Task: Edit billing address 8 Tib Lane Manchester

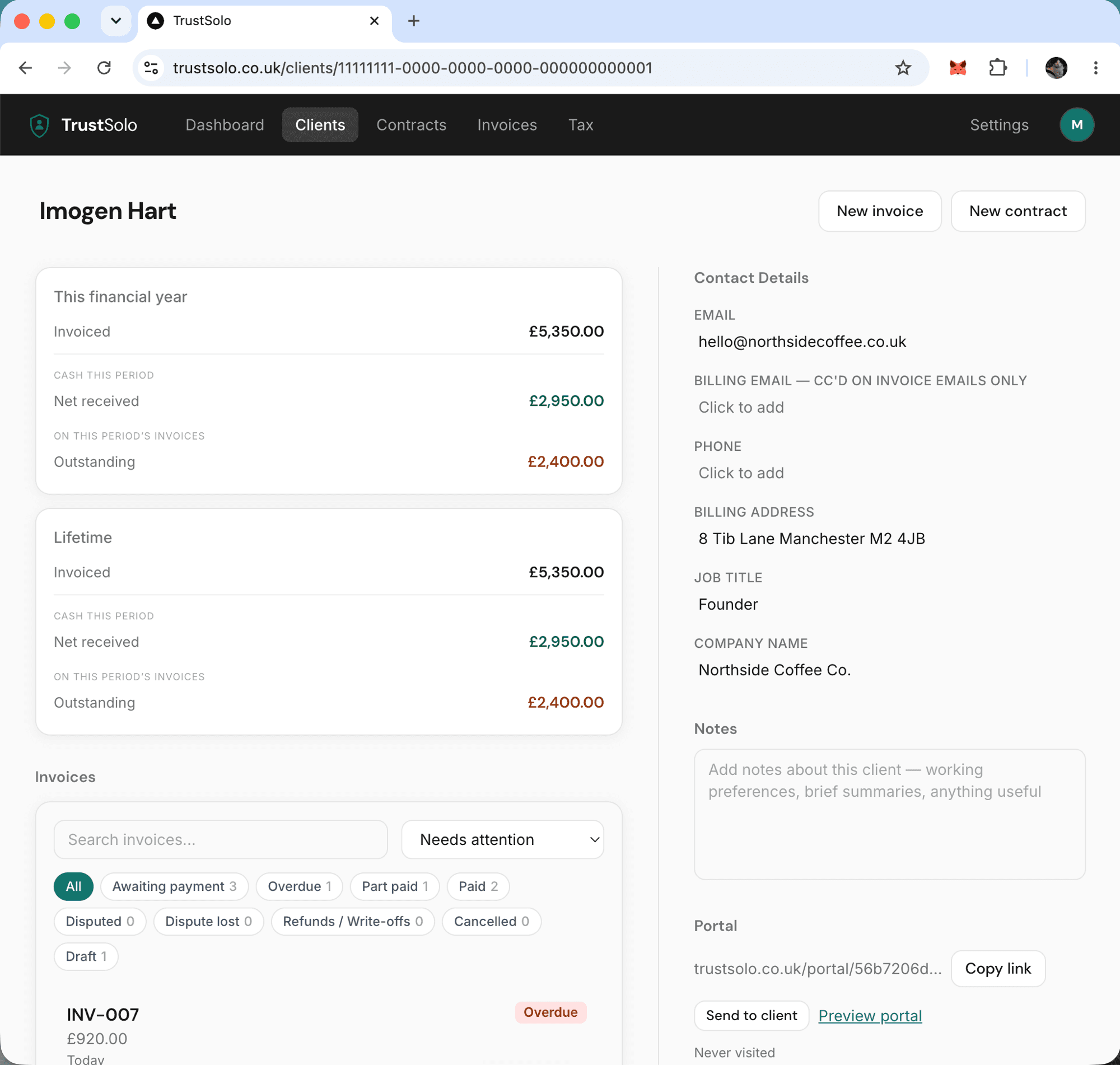Action: (x=811, y=538)
